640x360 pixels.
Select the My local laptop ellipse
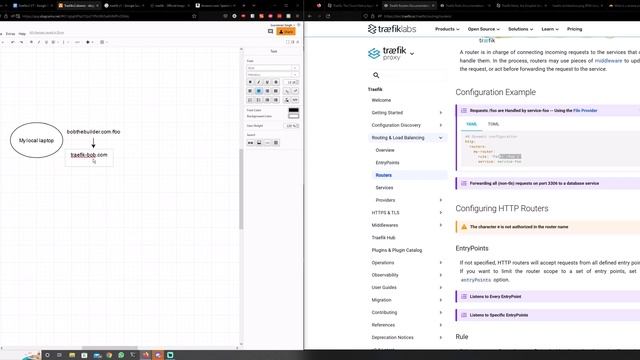tap(36, 140)
